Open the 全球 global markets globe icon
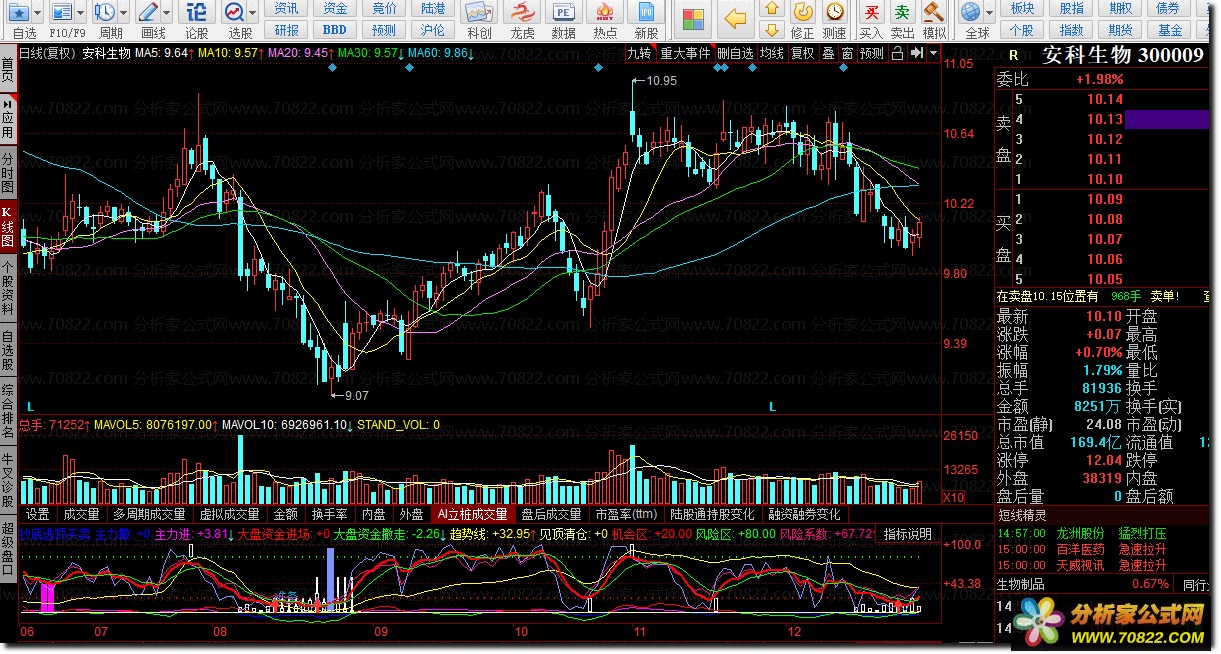The width and height of the screenshot is (1221, 654). [x=969, y=12]
